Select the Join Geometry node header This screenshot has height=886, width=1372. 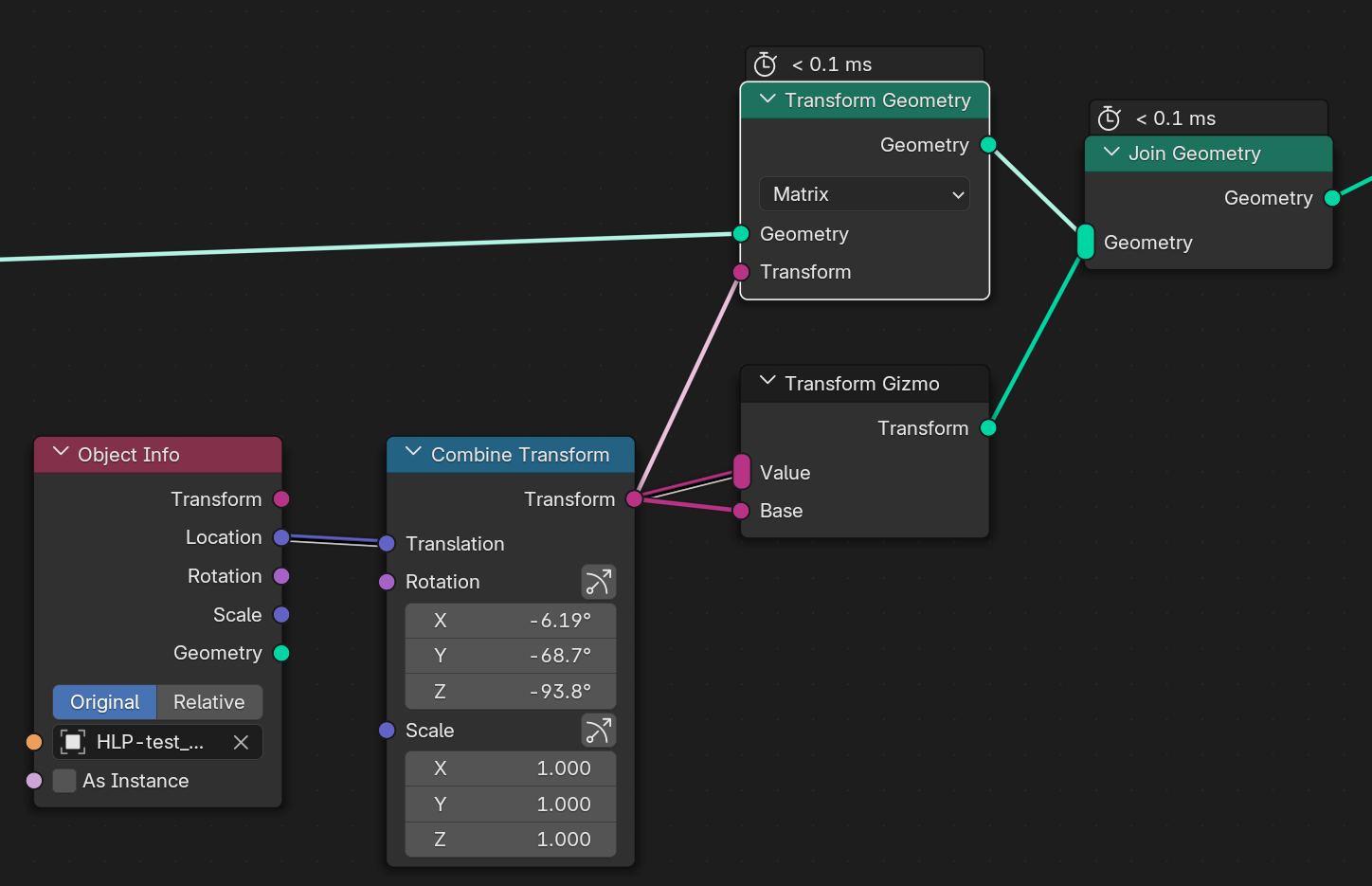click(x=1209, y=154)
